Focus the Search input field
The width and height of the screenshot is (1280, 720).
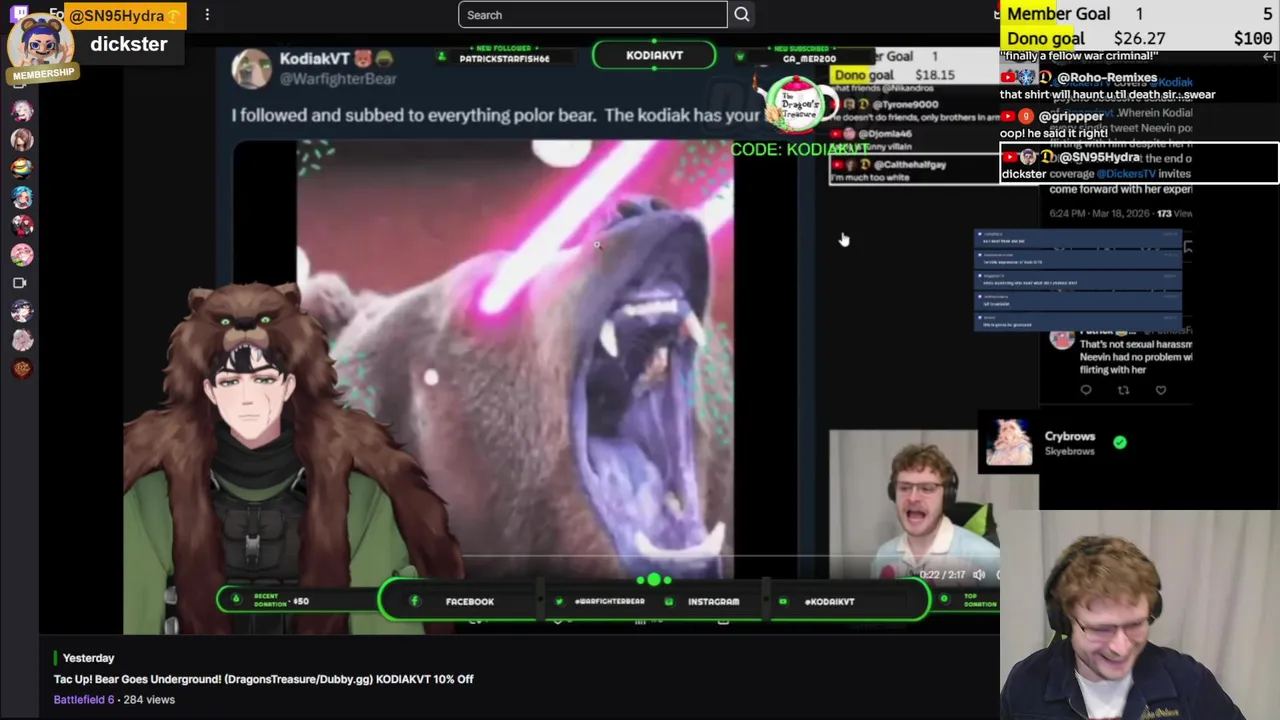point(593,15)
